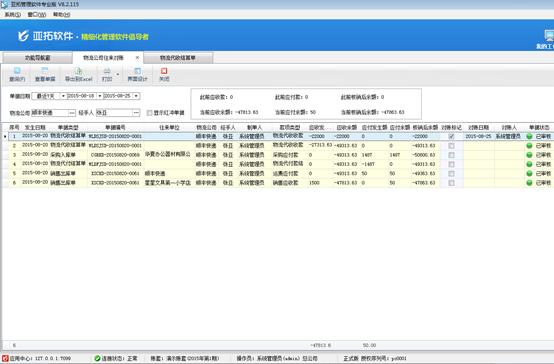Click the 打印 printer icon
Screen dimensions: 554x364
pos(107,71)
